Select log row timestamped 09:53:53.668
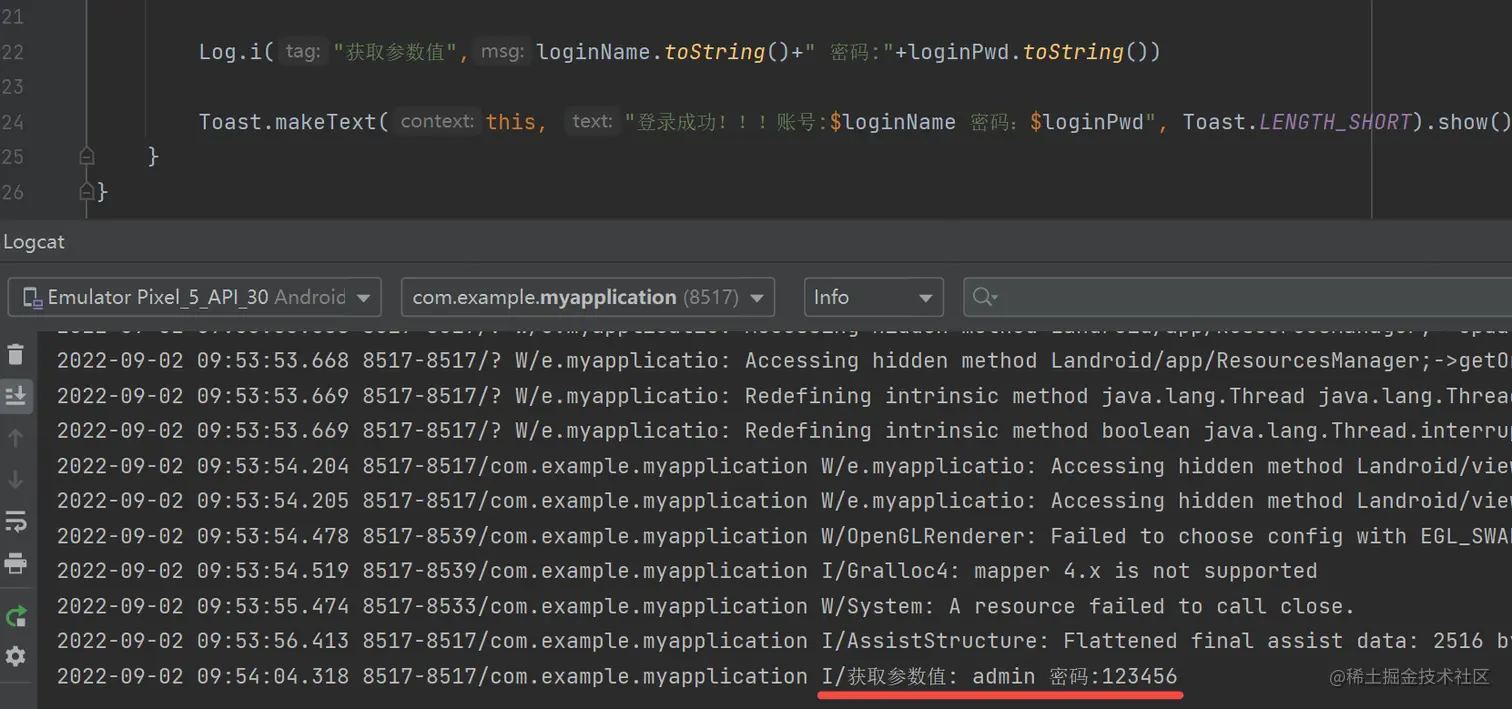 tap(784, 361)
